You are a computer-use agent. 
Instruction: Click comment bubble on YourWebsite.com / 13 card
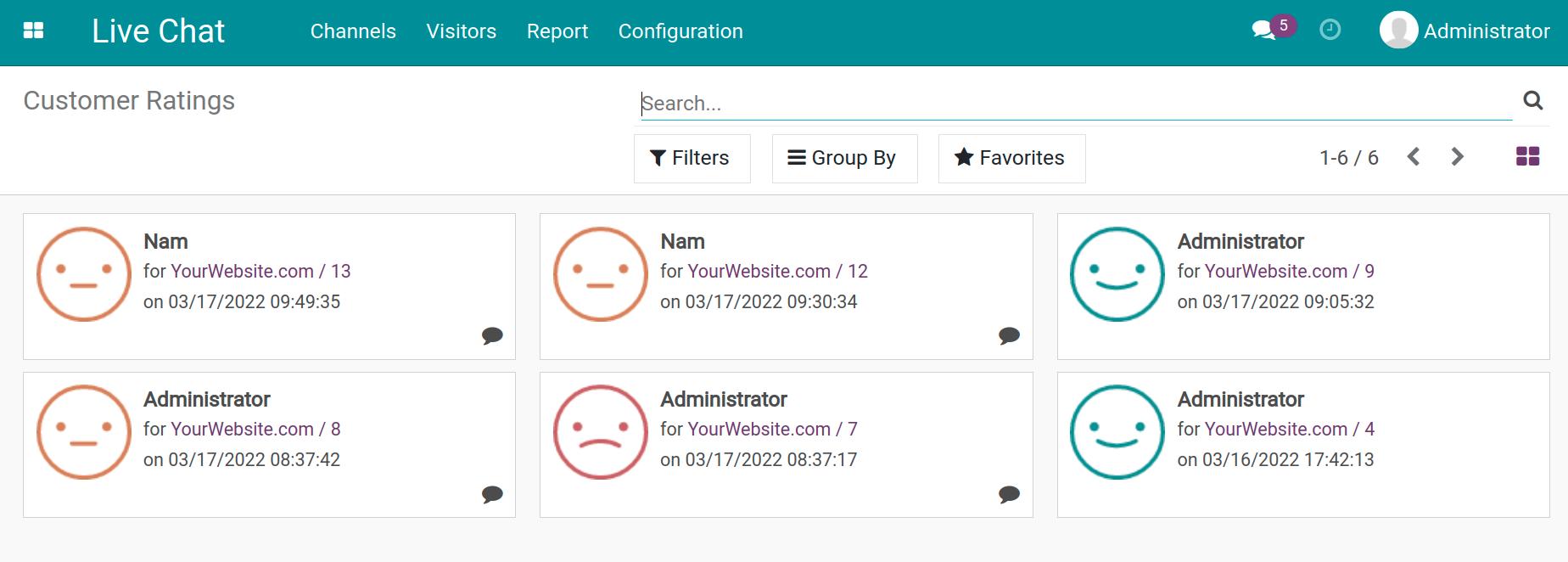[492, 336]
